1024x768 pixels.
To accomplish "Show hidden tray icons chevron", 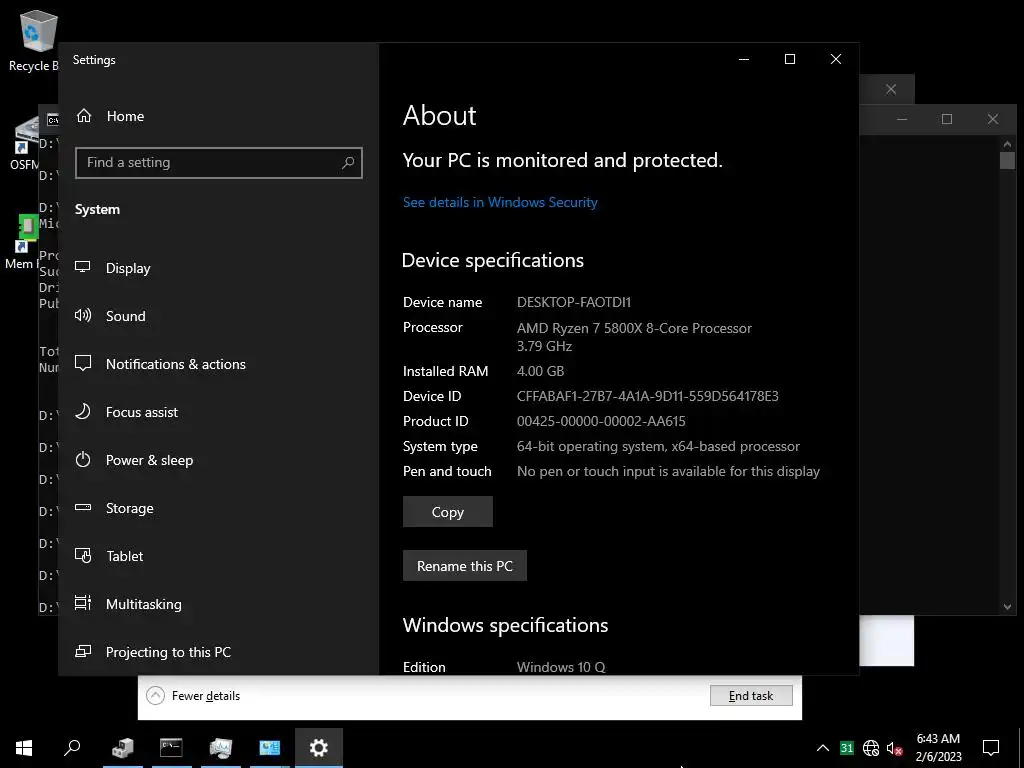I will [823, 748].
